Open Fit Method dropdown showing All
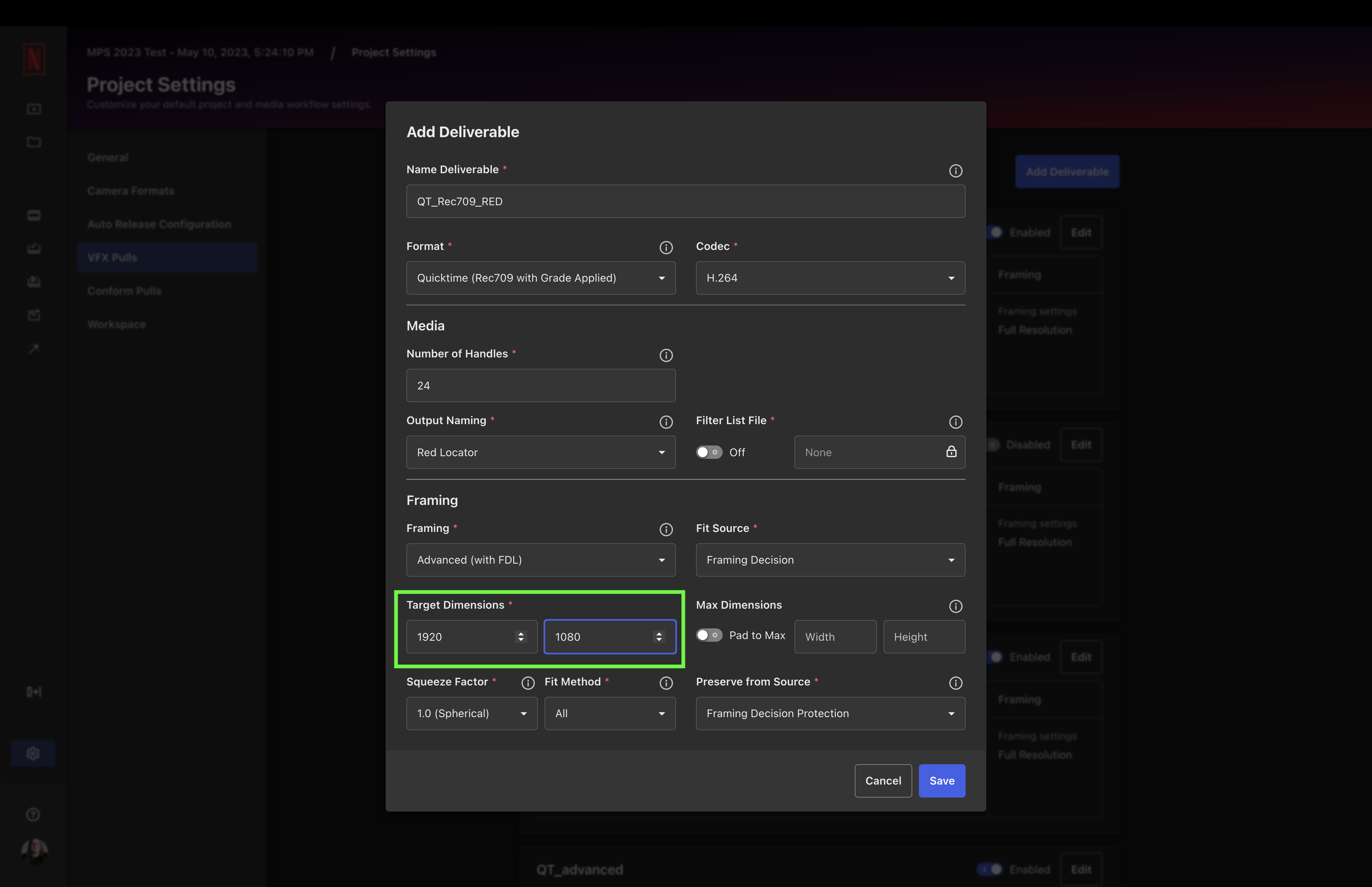The height and width of the screenshot is (887, 1372). click(610, 713)
